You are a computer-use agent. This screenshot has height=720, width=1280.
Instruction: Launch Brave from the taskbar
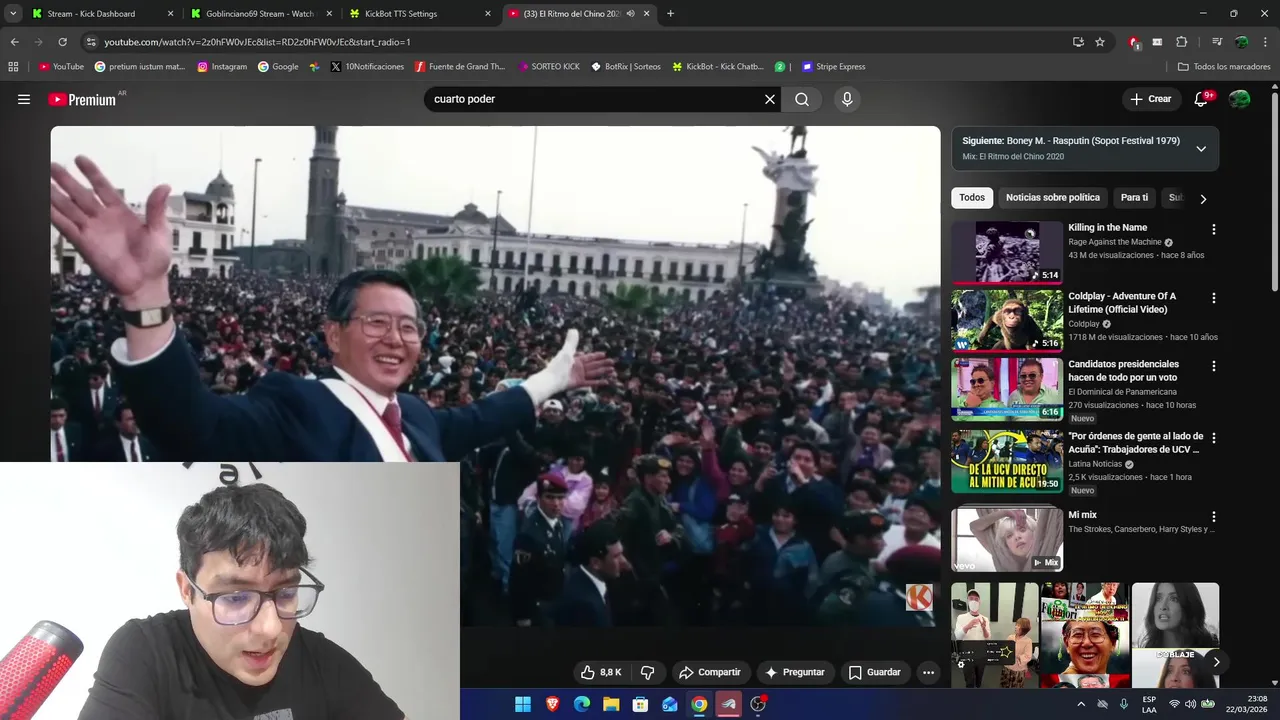coord(552,704)
